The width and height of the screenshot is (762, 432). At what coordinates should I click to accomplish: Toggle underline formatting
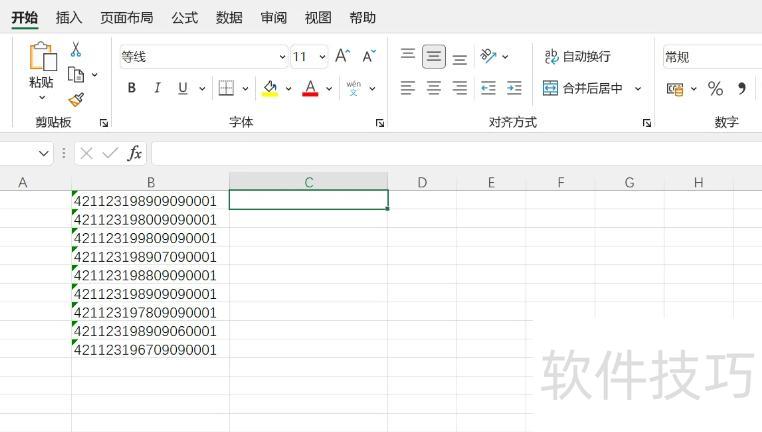(x=183, y=88)
